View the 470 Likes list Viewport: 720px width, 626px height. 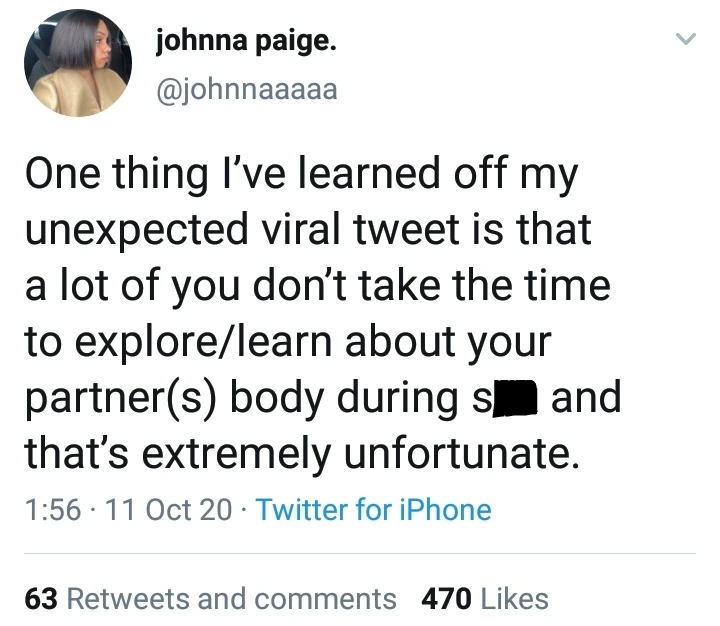pyautogui.click(x=485, y=598)
